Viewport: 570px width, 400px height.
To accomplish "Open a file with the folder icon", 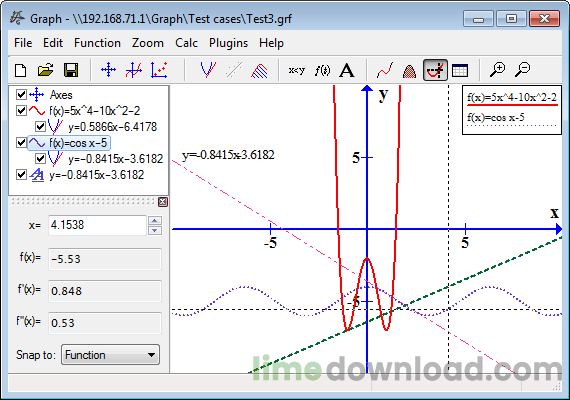I will tap(45, 70).
